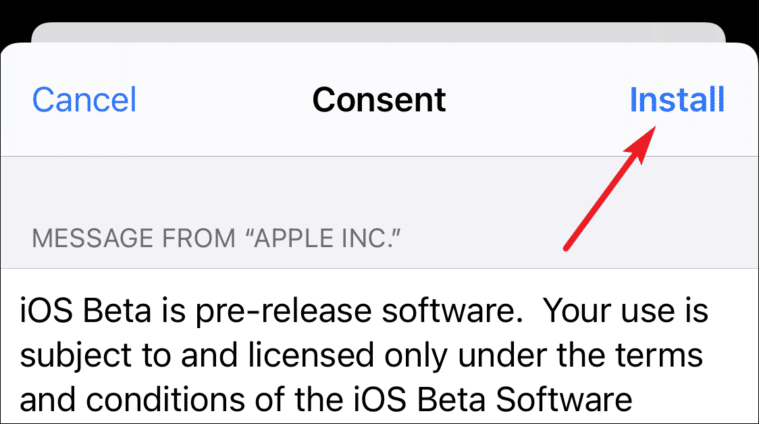Click the word "pre-release" in the message
This screenshot has height=424, width=759.
tap(284, 312)
